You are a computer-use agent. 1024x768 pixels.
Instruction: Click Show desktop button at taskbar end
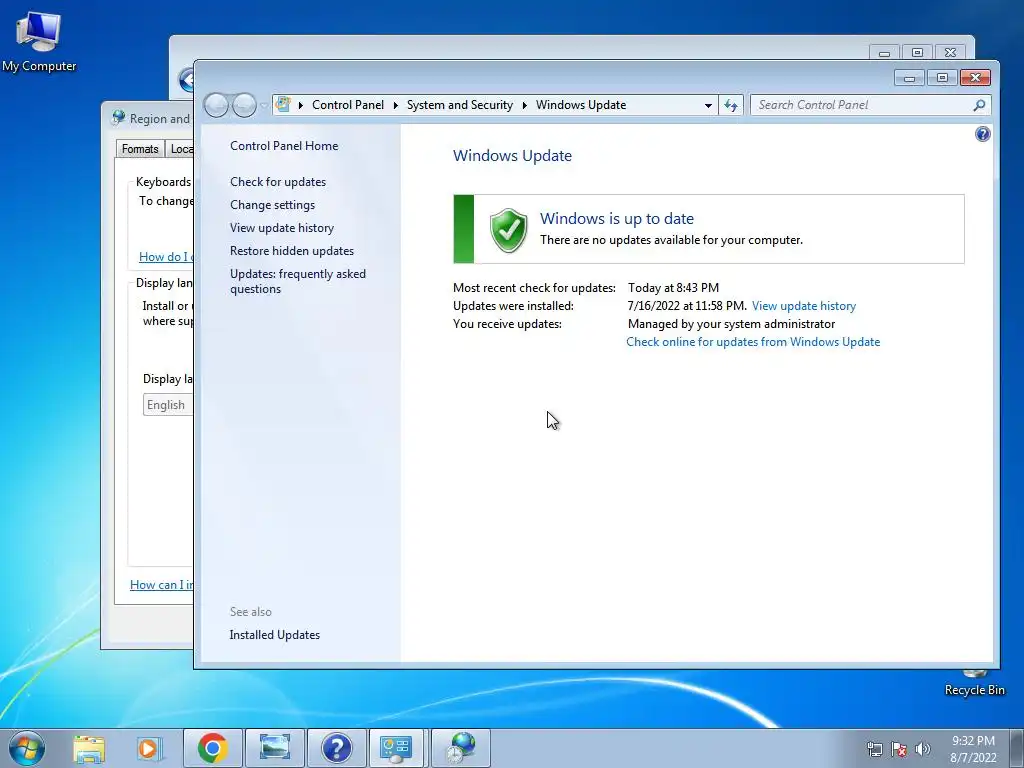[x=1016, y=748]
